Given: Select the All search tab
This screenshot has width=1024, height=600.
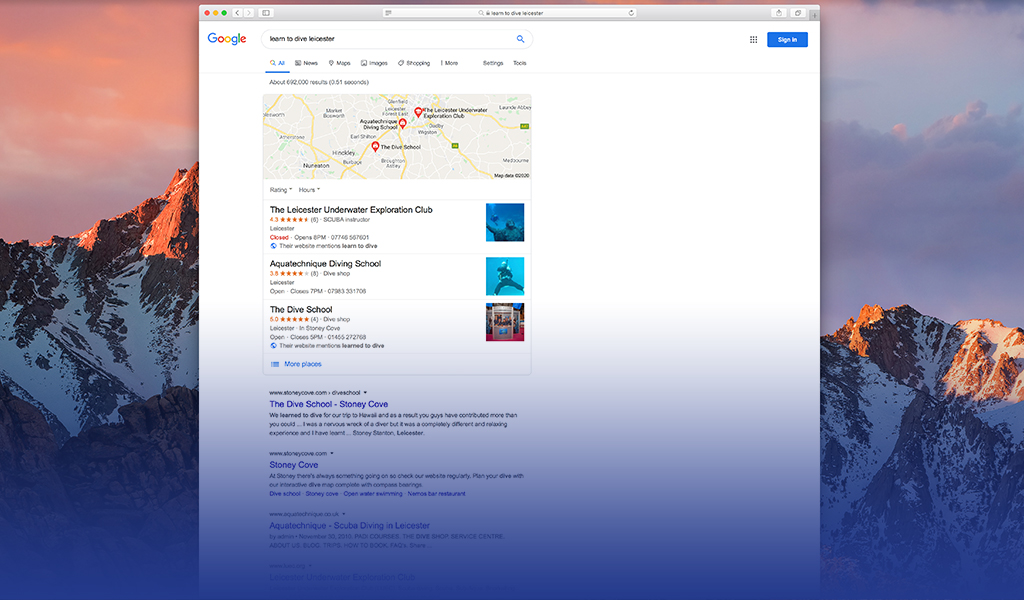Looking at the screenshot, I should click(x=278, y=63).
